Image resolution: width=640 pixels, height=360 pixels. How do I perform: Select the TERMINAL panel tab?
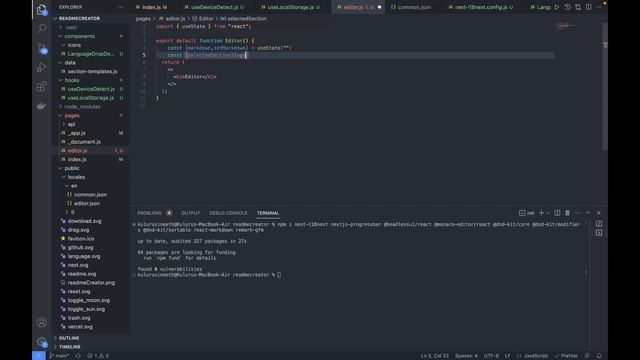pyautogui.click(x=268, y=213)
